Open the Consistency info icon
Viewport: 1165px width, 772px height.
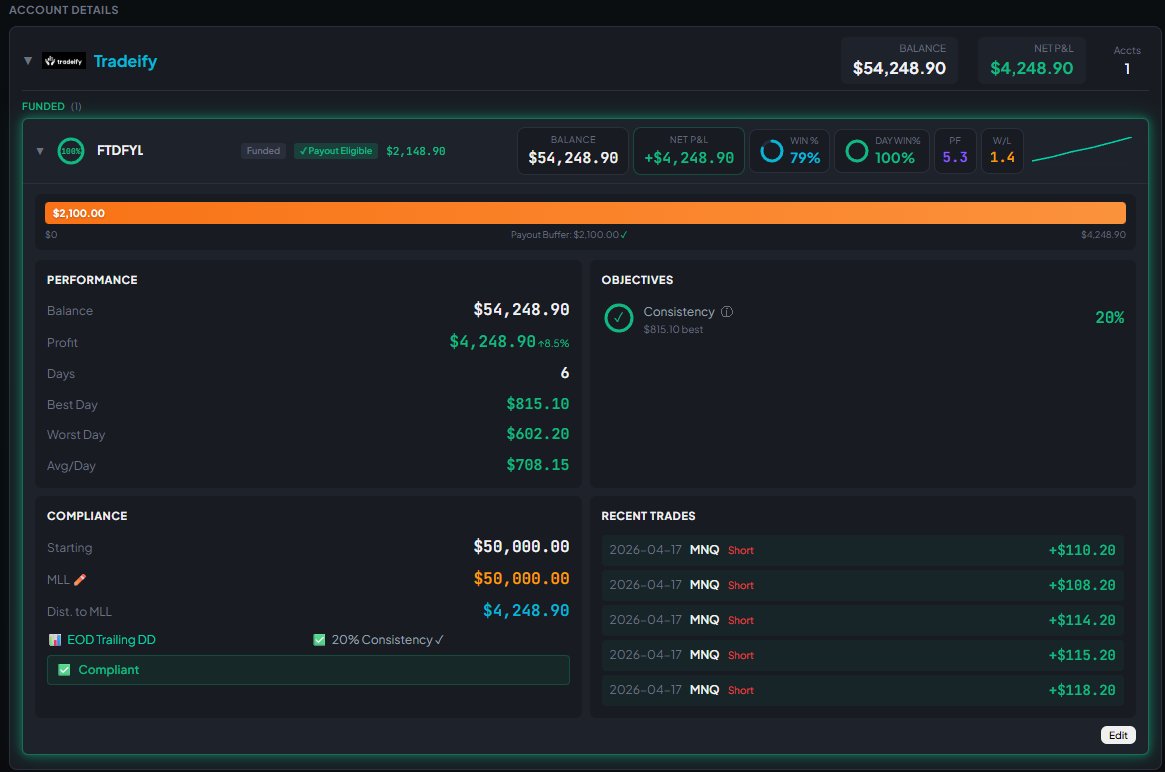727,311
